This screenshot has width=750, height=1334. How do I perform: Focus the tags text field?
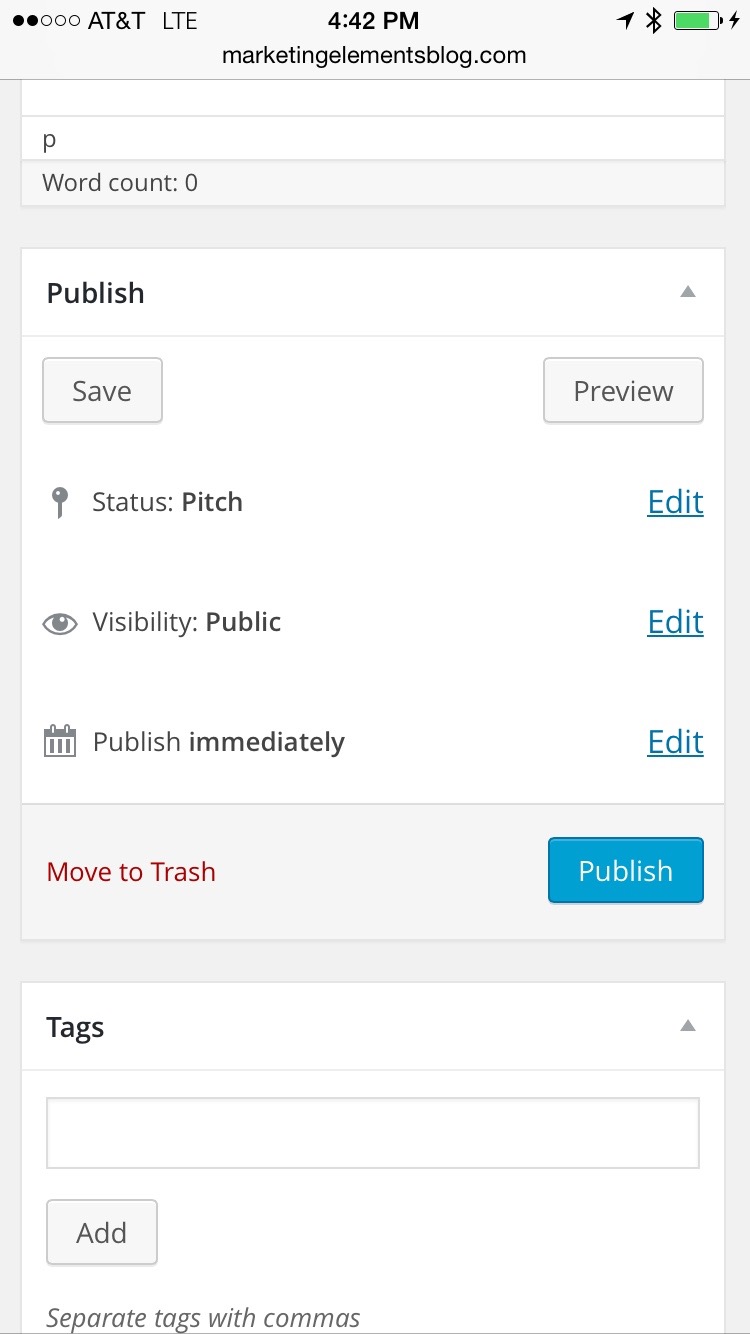point(372,1133)
